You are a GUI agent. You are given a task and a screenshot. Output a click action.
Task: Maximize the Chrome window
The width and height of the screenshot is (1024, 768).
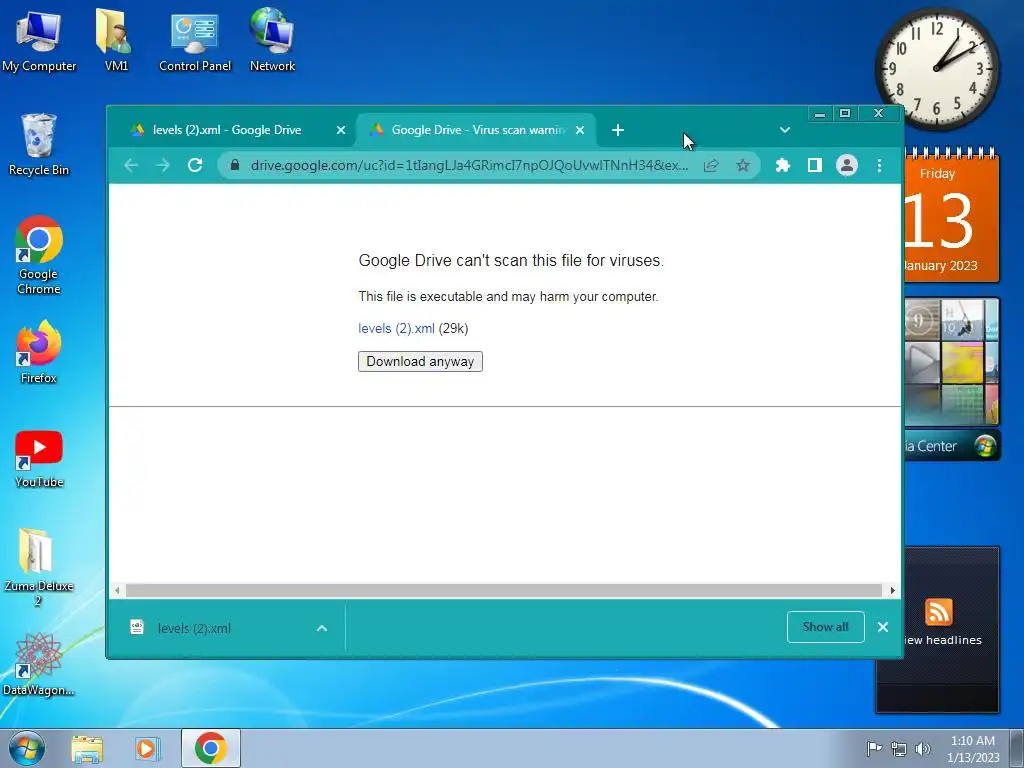[845, 114]
